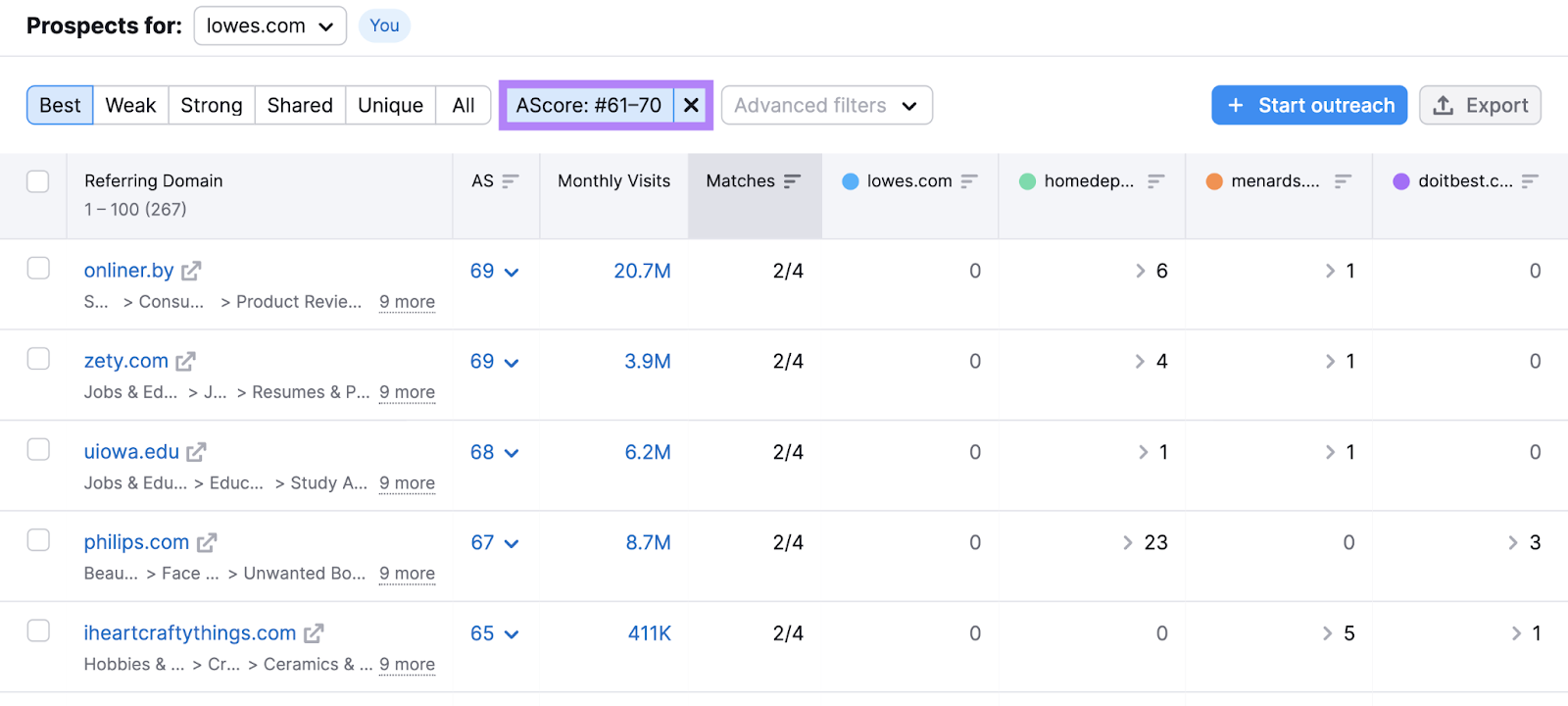Image resolution: width=1568 pixels, height=706 pixels.
Task: Switch to the Best tab
Action: coord(60,105)
